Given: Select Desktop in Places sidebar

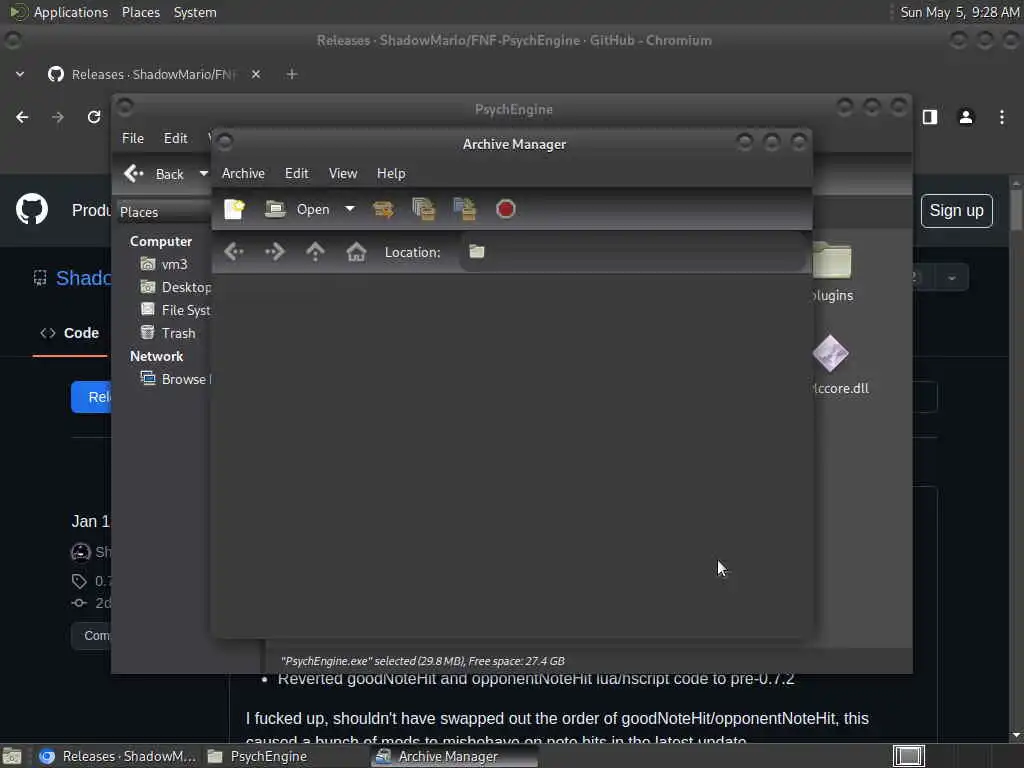Looking at the screenshot, I should tap(175, 287).
